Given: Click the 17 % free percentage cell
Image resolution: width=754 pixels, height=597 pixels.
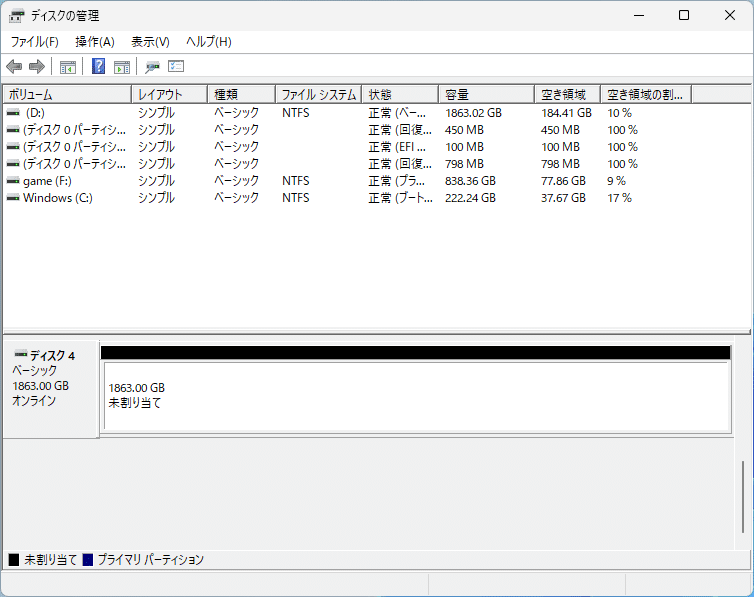Looking at the screenshot, I should pos(619,198).
